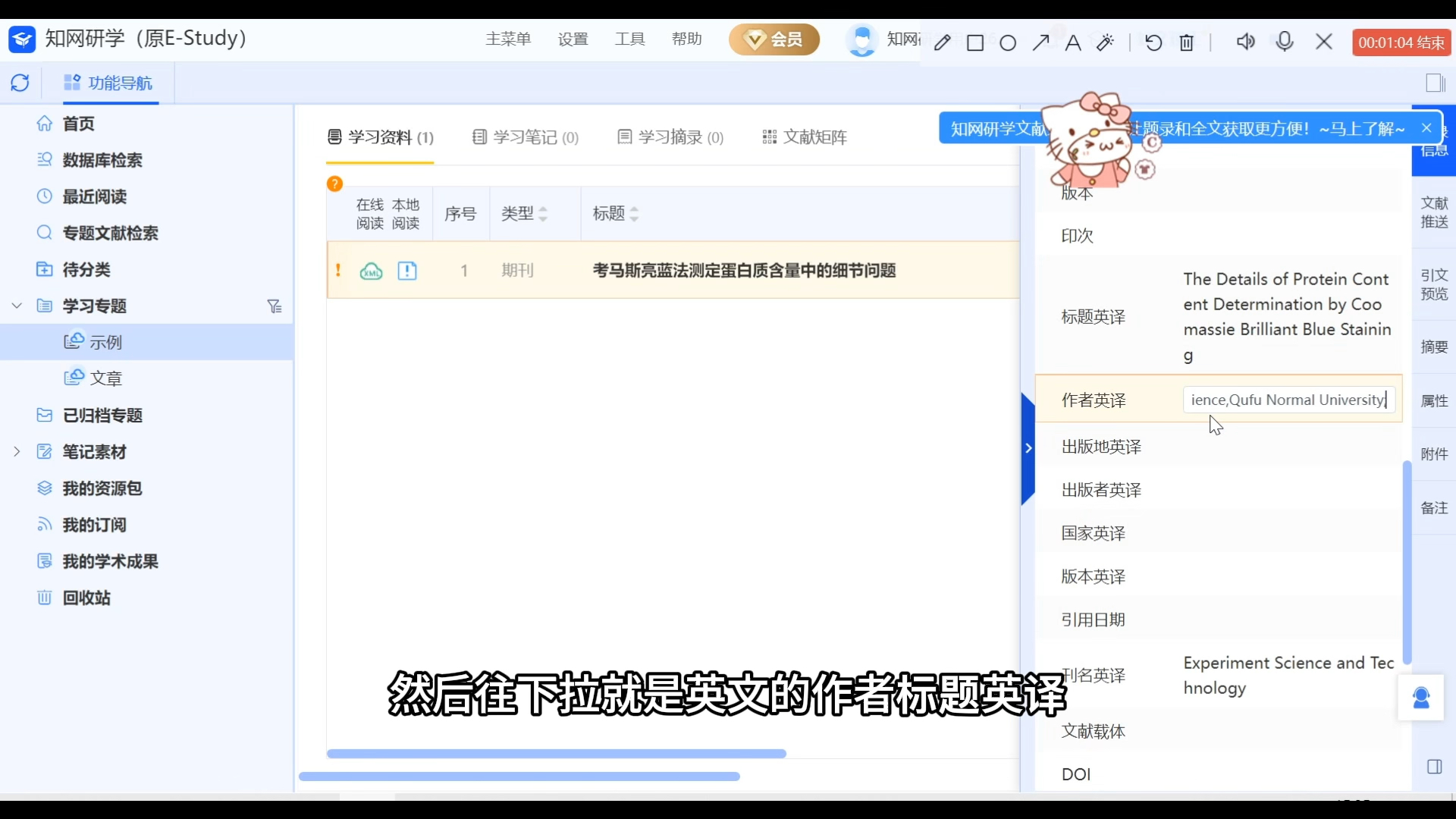Open the 附件 side tab
This screenshot has width=1456, height=819.
[1434, 454]
